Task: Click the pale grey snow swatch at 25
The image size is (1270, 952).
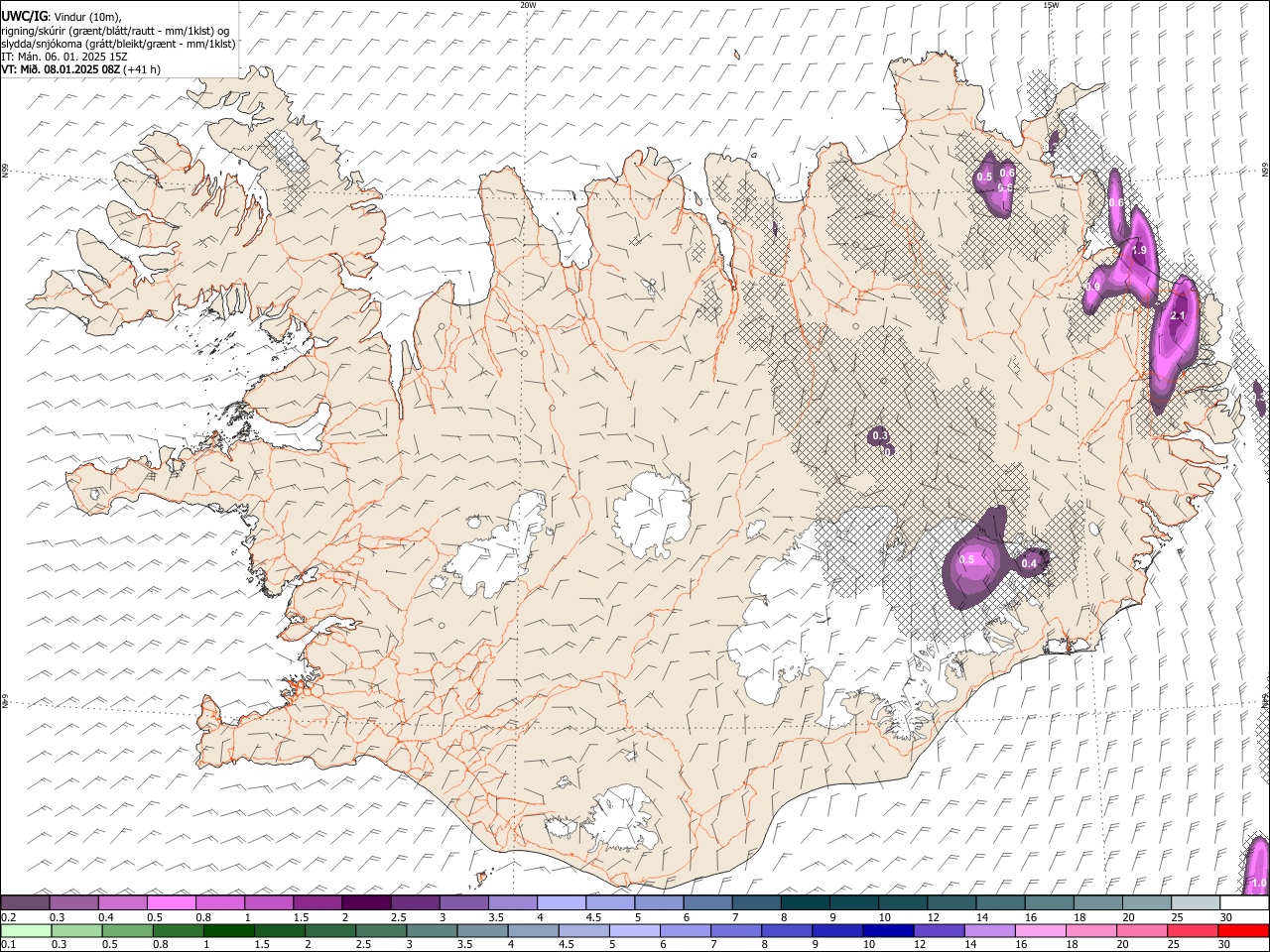Action: [x=1196, y=903]
